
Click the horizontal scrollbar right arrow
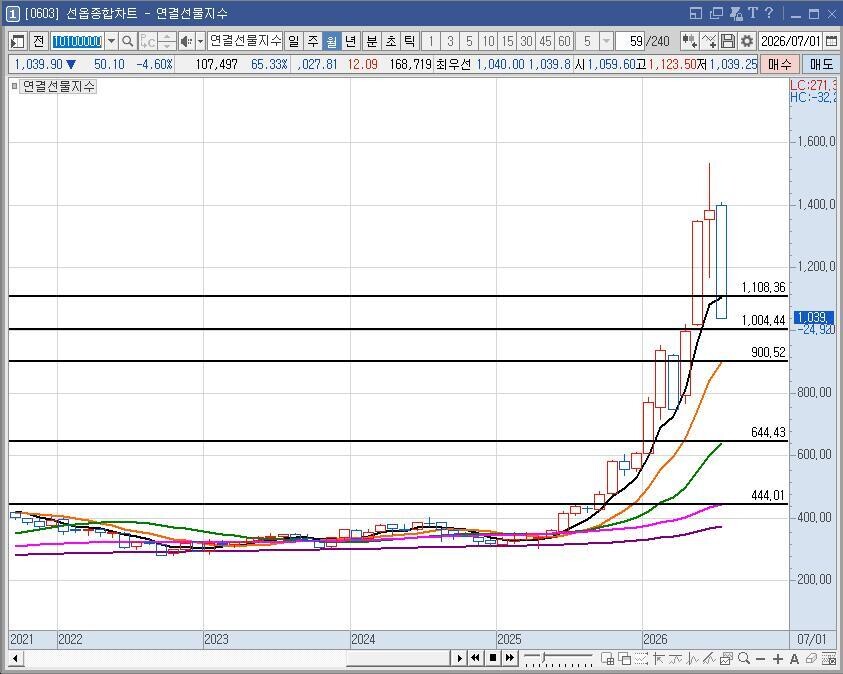pos(459,658)
